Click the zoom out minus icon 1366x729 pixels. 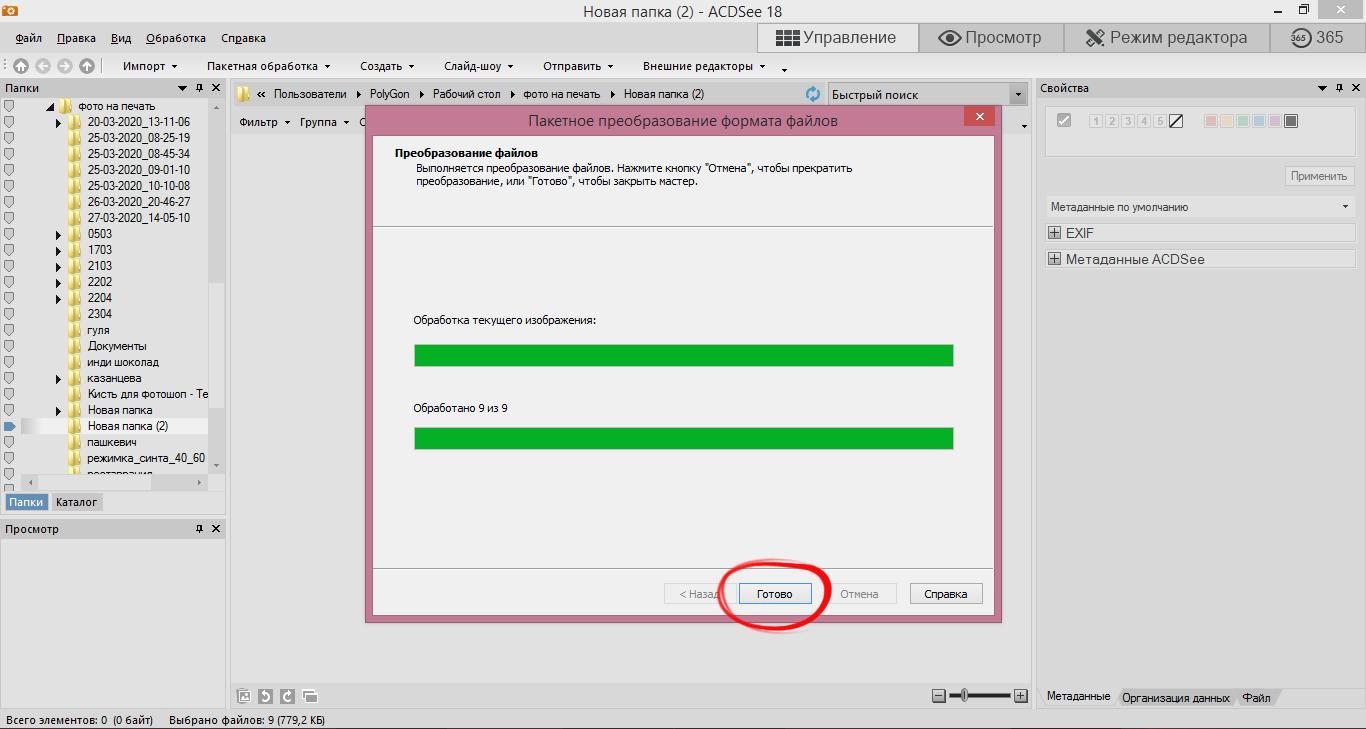pos(938,696)
